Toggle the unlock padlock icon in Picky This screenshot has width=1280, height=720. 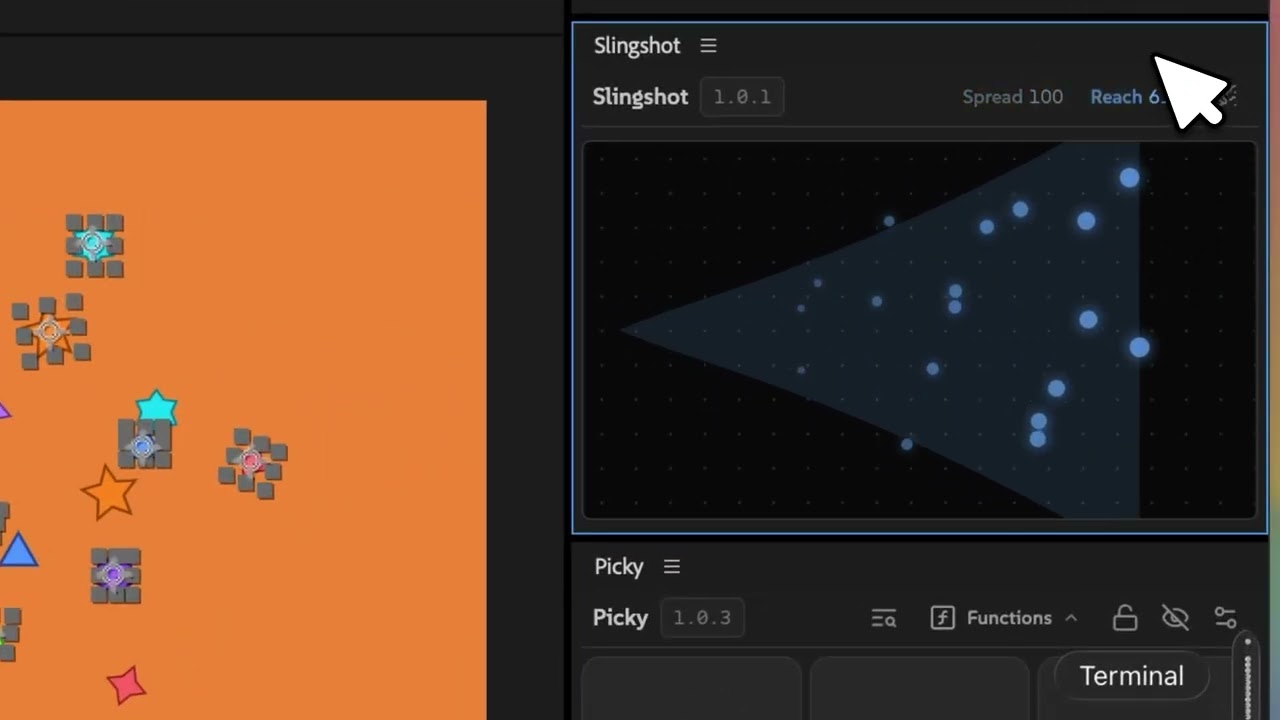coord(1125,618)
